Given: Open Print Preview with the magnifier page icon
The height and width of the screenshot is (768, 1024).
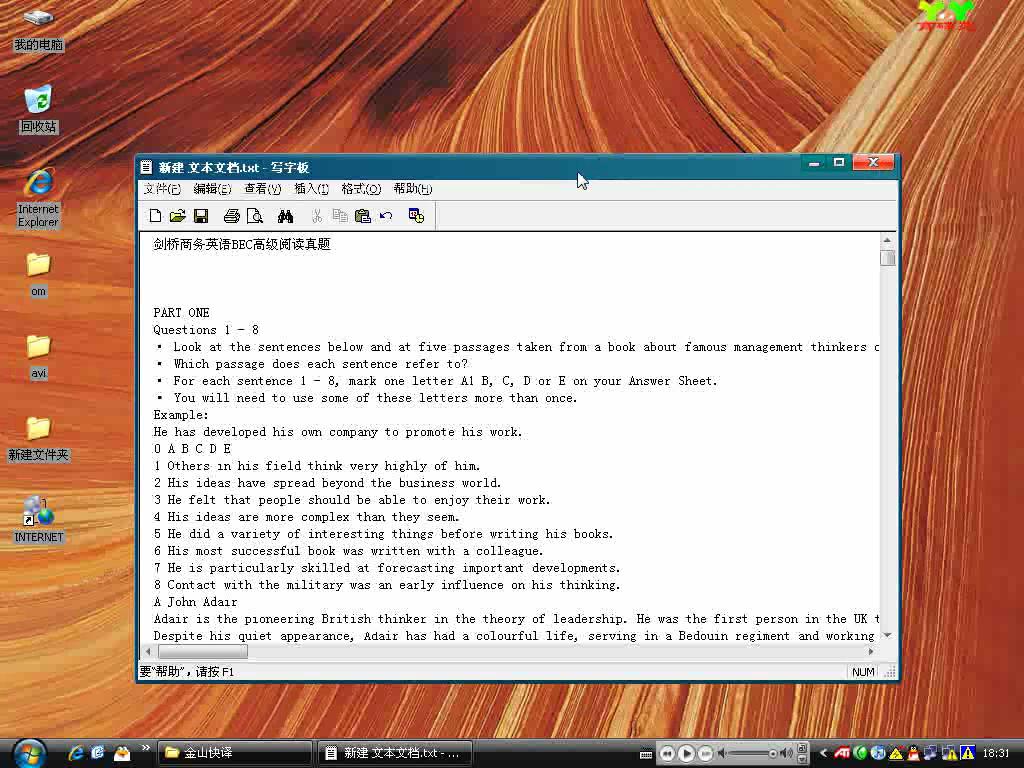Looking at the screenshot, I should [x=255, y=216].
